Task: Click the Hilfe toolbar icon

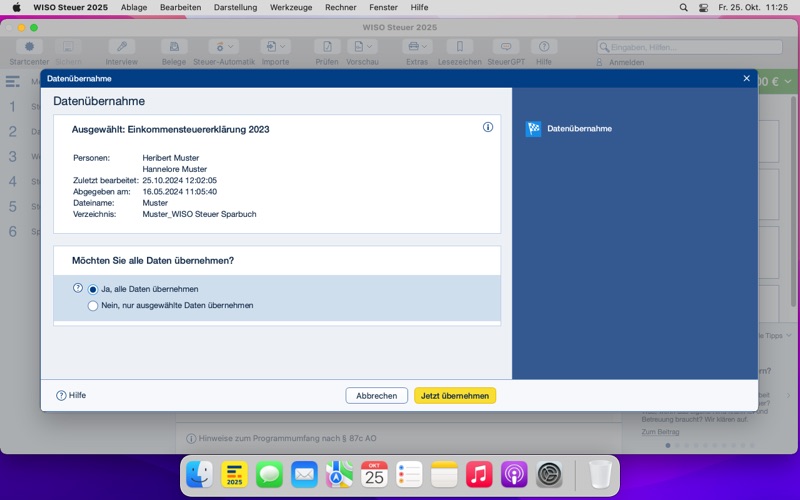Action: tap(544, 47)
